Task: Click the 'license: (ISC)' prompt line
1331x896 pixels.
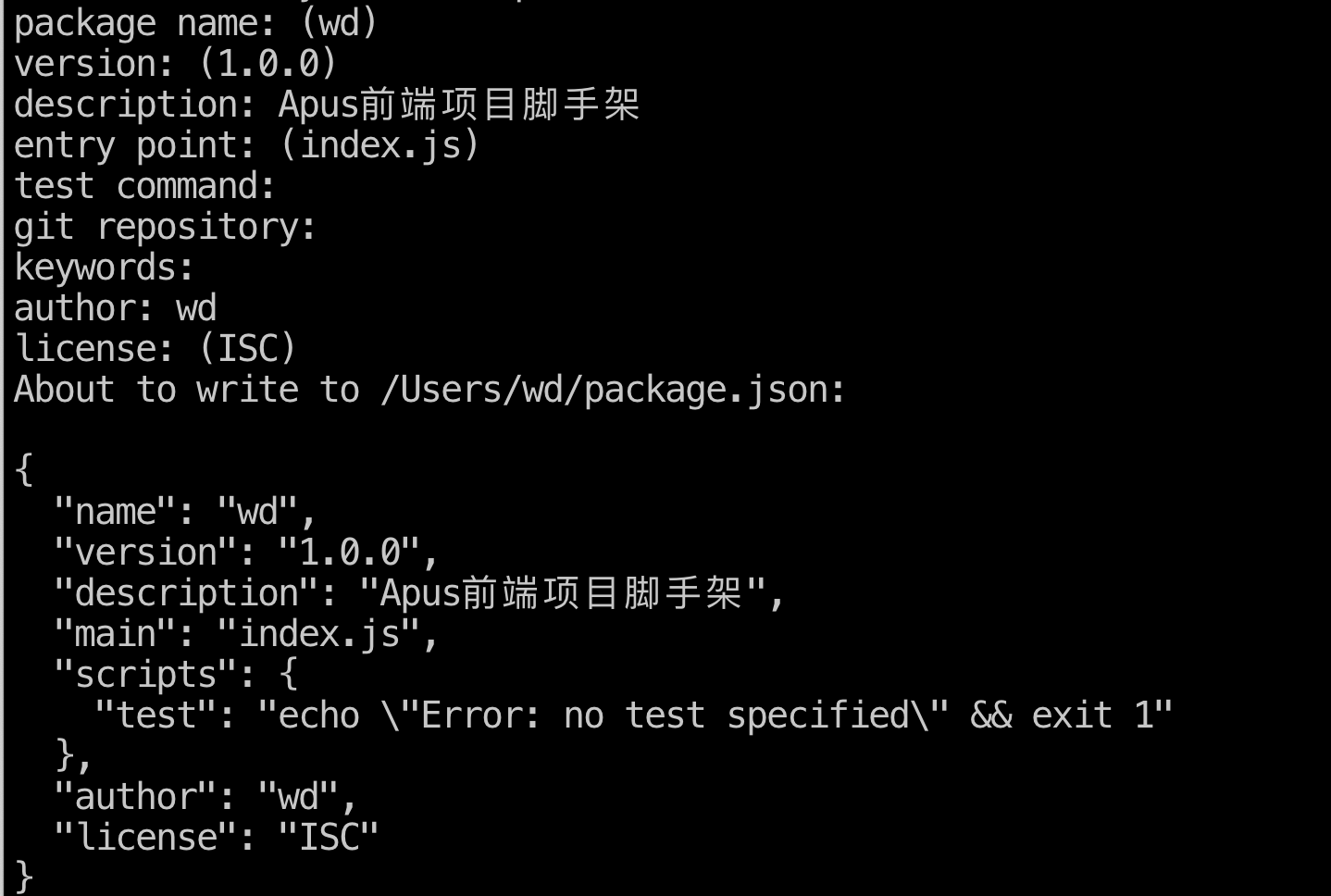Action: point(155,349)
